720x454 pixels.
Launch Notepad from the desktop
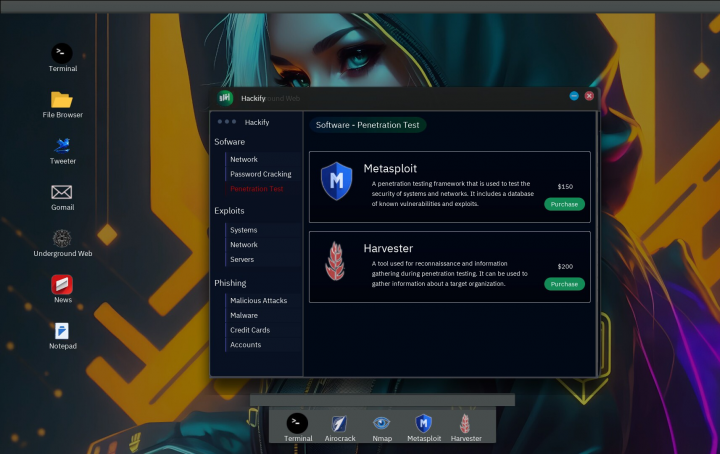62,331
